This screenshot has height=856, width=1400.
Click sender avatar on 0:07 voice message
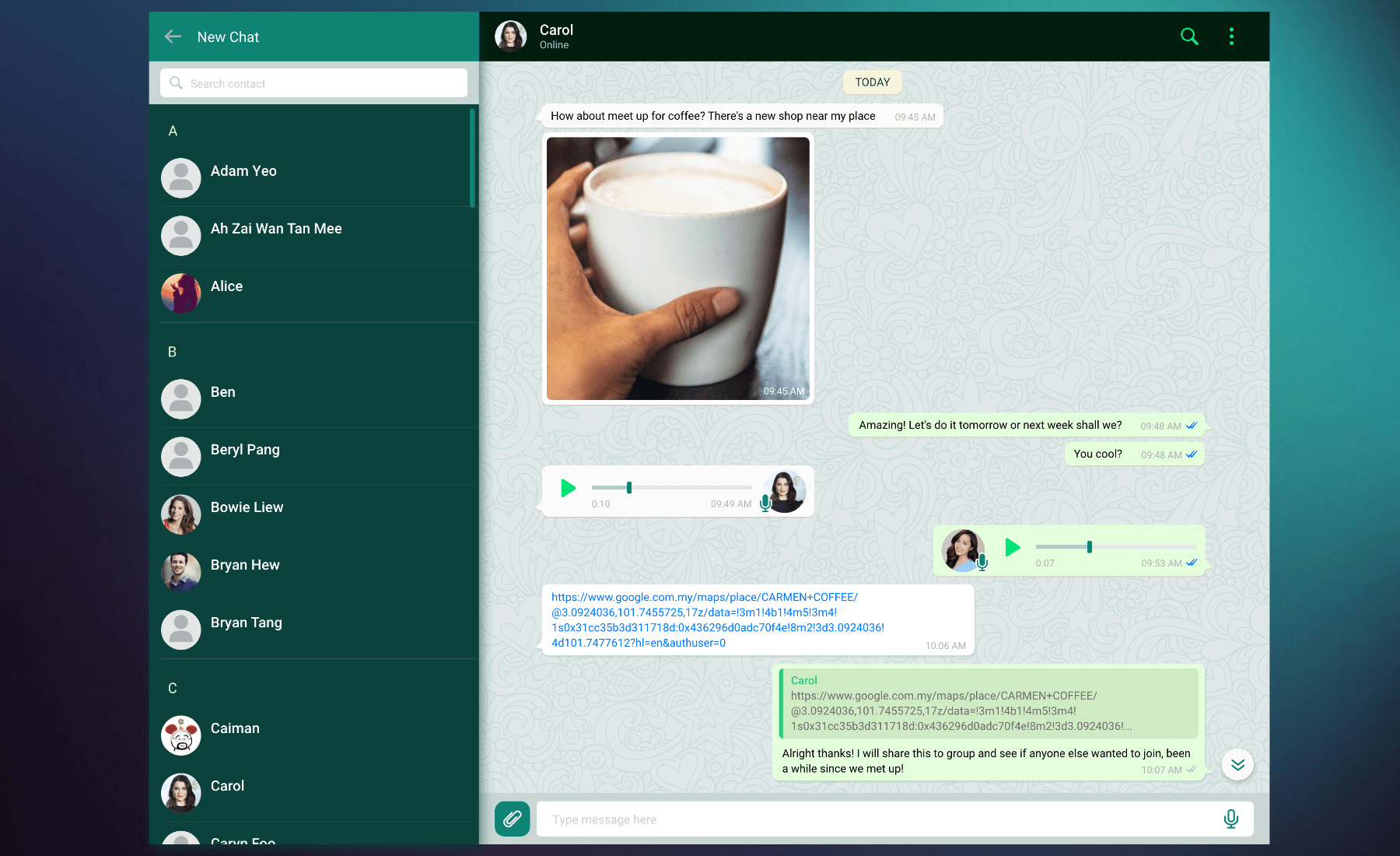coord(963,551)
